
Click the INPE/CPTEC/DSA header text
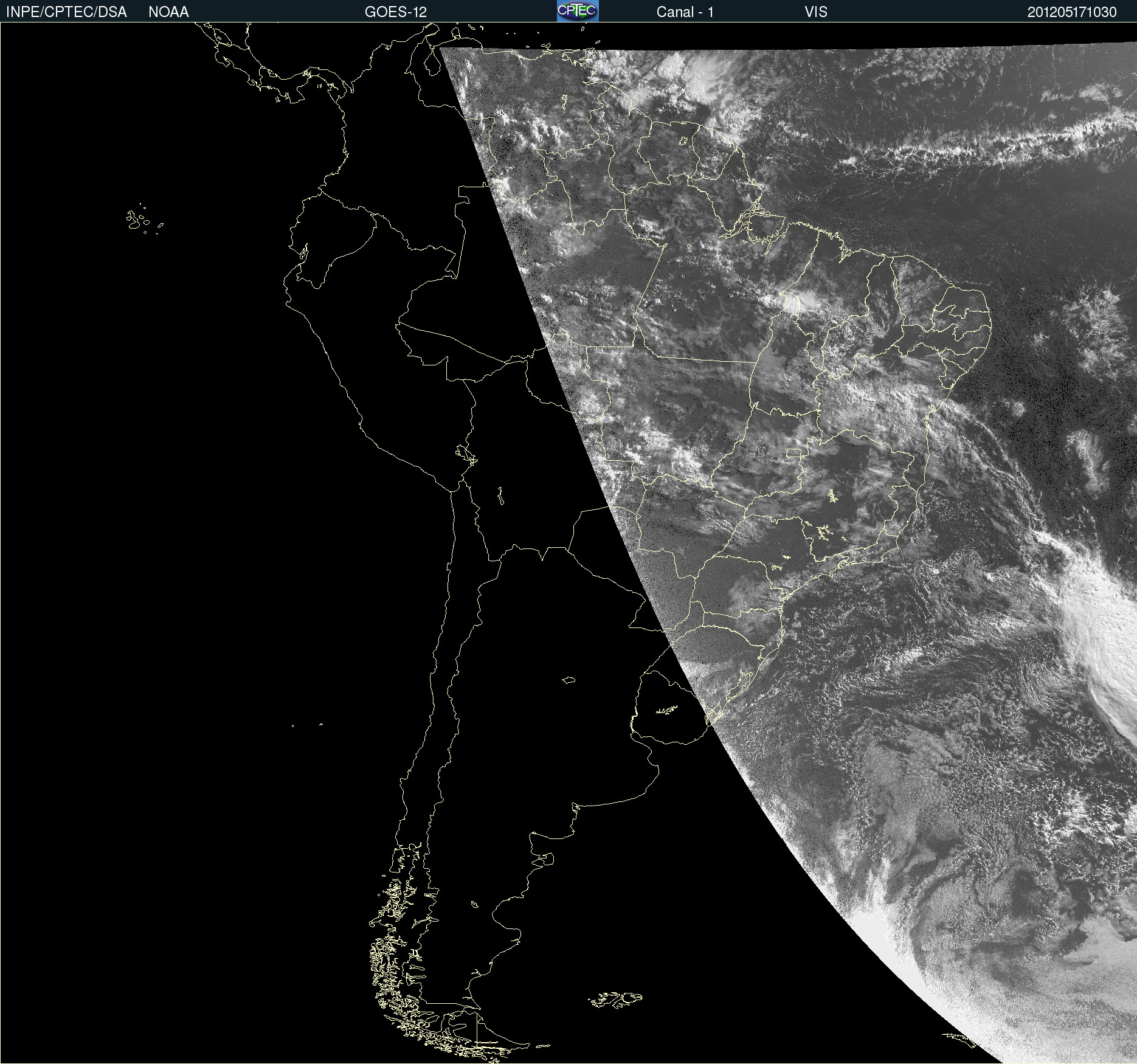point(66,12)
